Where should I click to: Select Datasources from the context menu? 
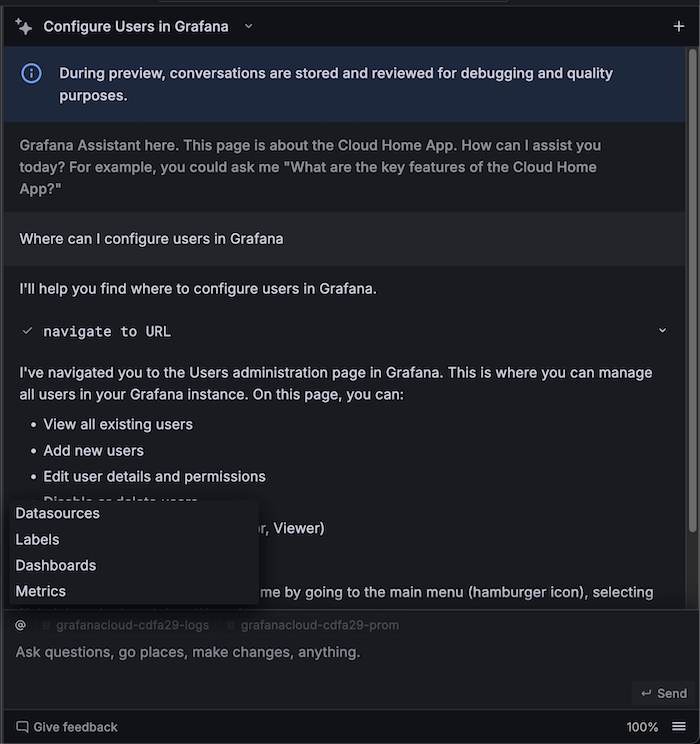pyautogui.click(x=58, y=513)
